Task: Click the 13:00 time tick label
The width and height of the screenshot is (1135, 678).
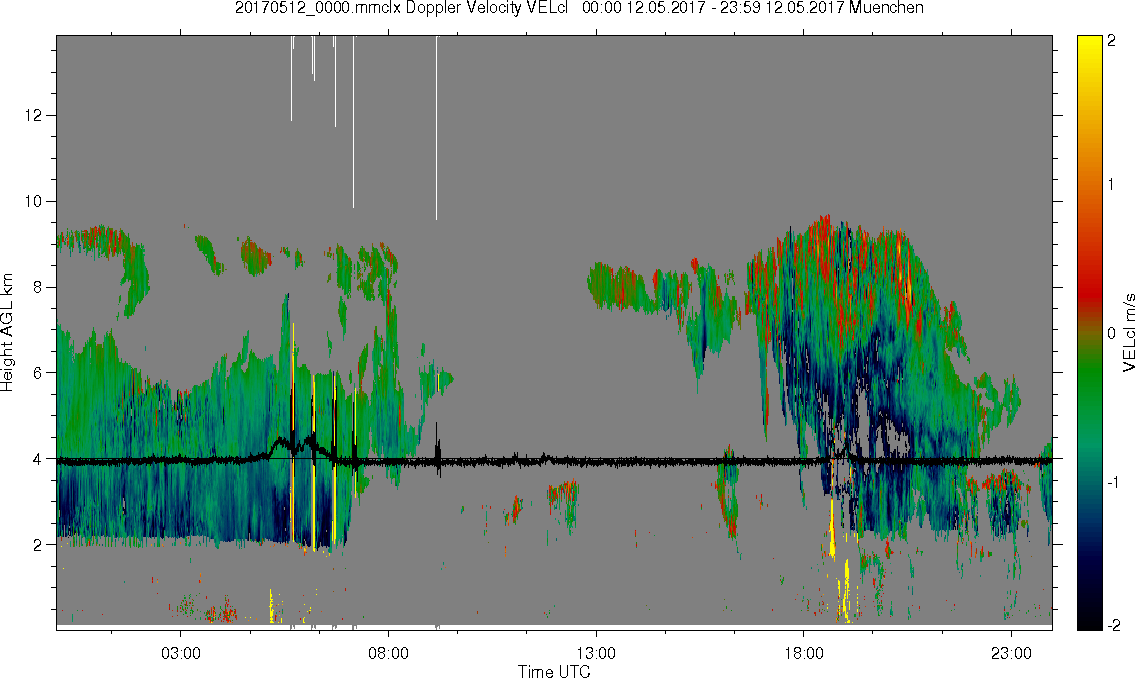Action: coord(596,653)
